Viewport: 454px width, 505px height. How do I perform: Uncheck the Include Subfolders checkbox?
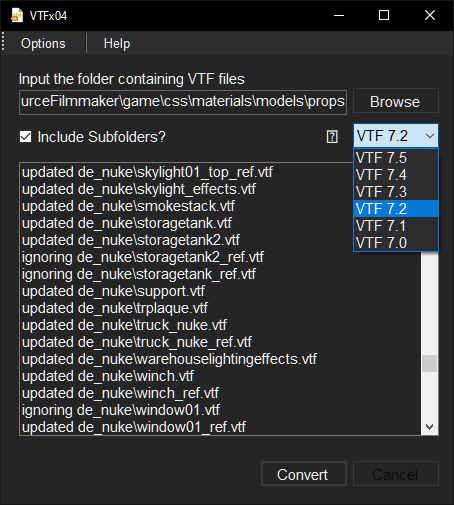25,137
